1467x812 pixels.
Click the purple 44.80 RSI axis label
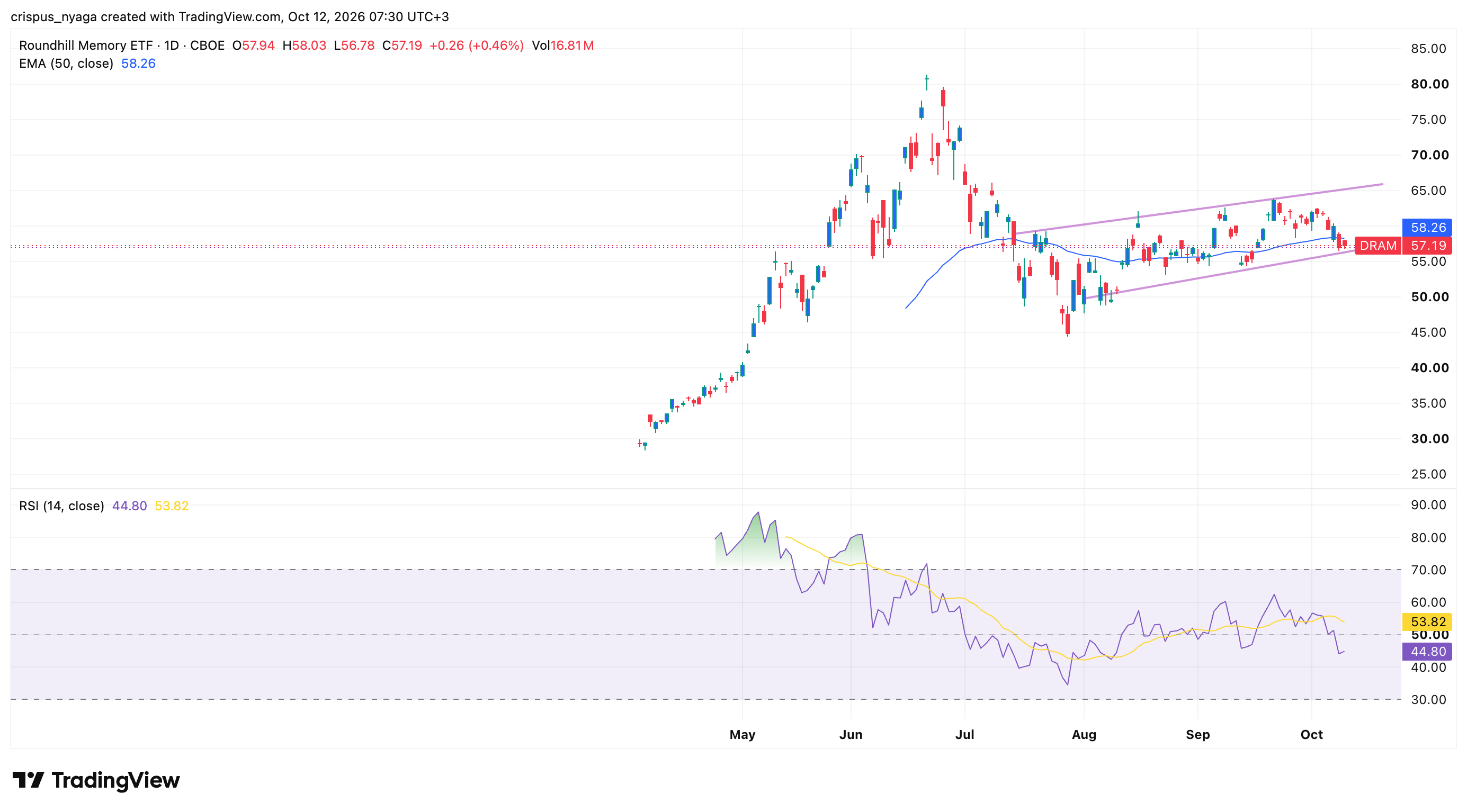point(1428,652)
